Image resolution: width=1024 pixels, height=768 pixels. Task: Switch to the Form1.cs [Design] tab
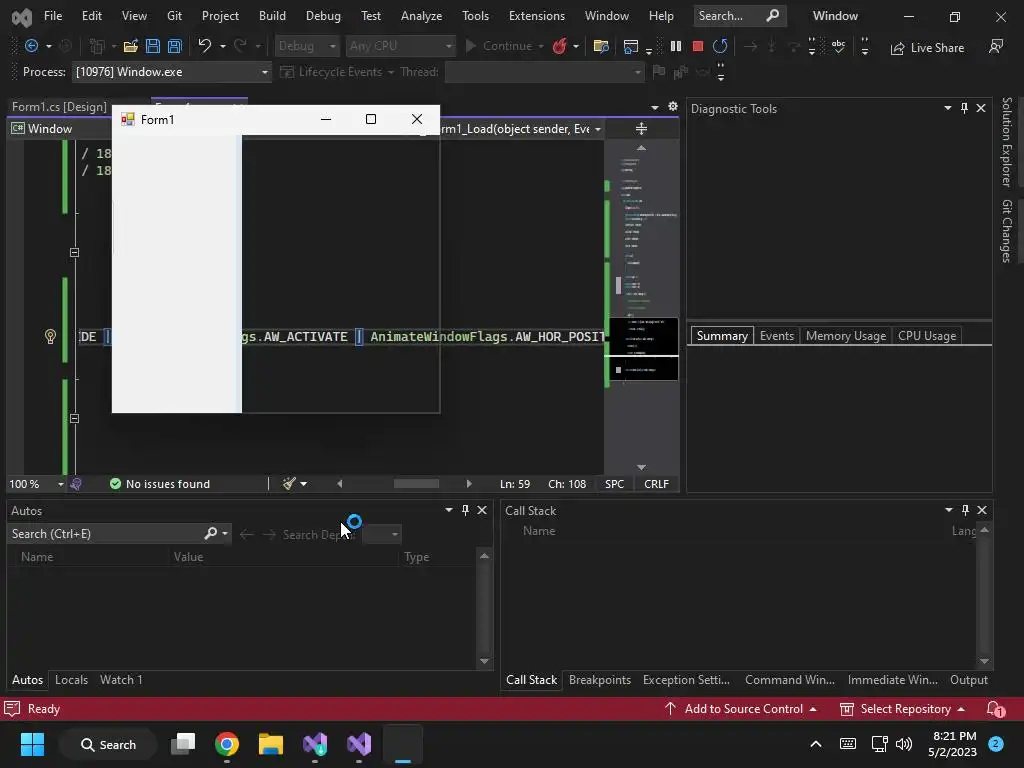point(59,106)
